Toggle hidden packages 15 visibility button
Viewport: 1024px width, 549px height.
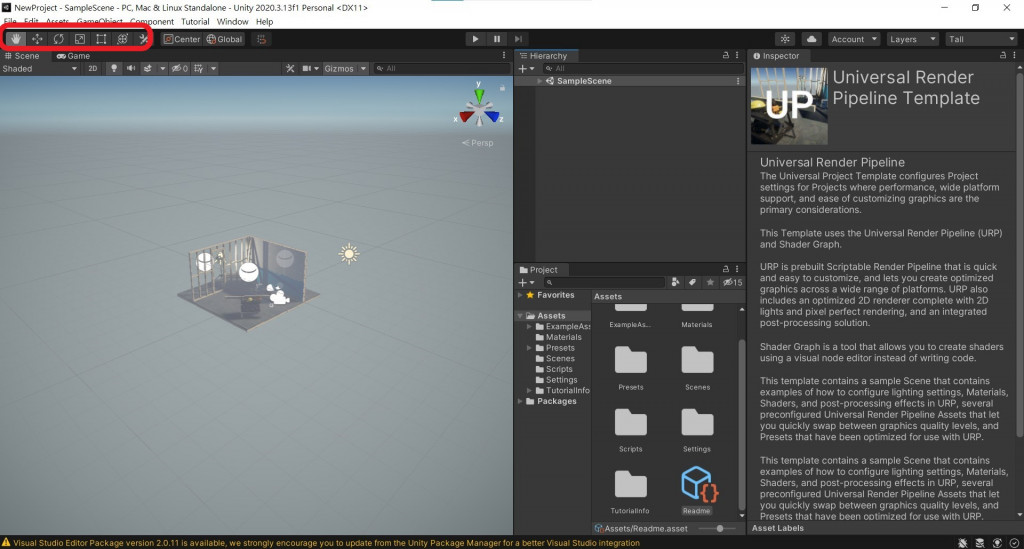click(732, 283)
